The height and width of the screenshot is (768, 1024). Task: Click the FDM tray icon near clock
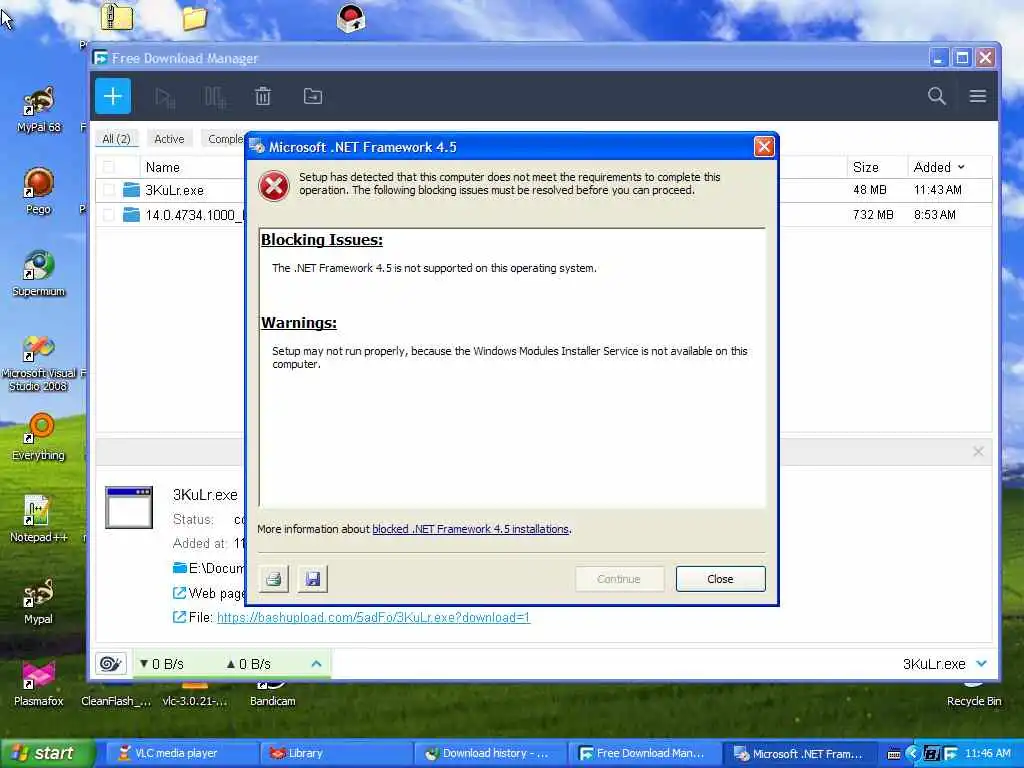coord(950,754)
